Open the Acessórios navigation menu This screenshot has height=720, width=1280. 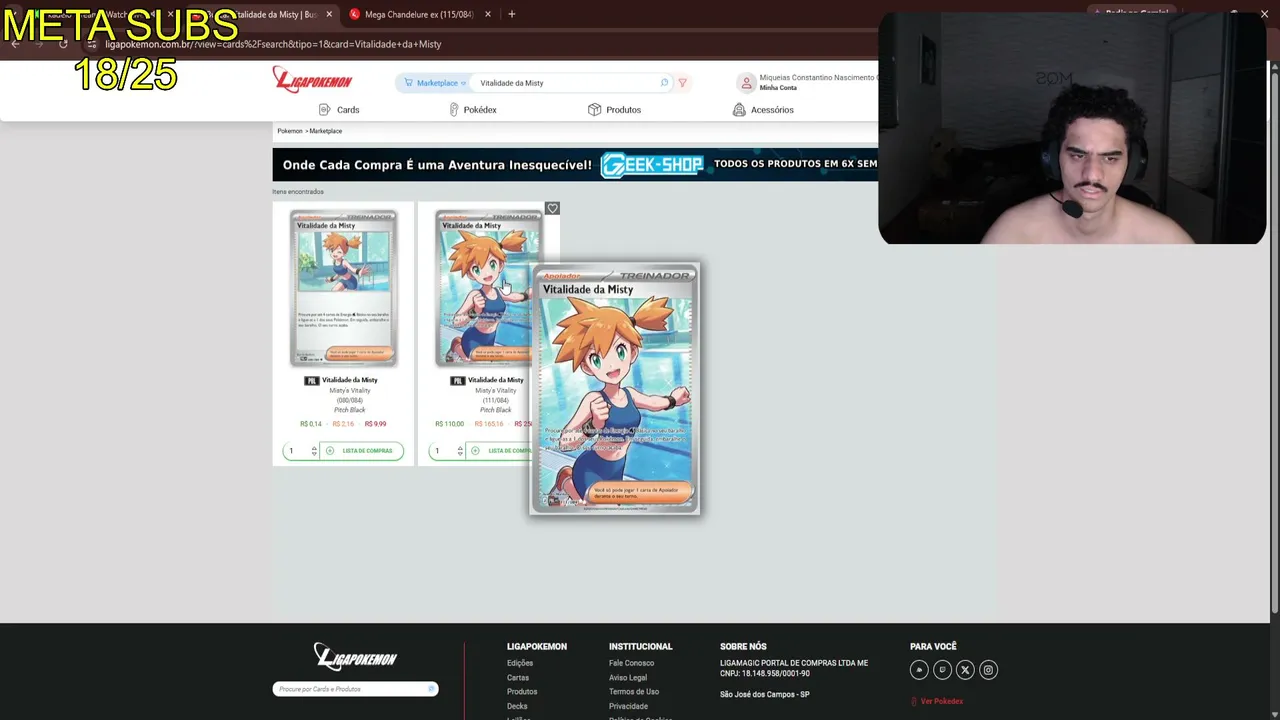coord(763,110)
